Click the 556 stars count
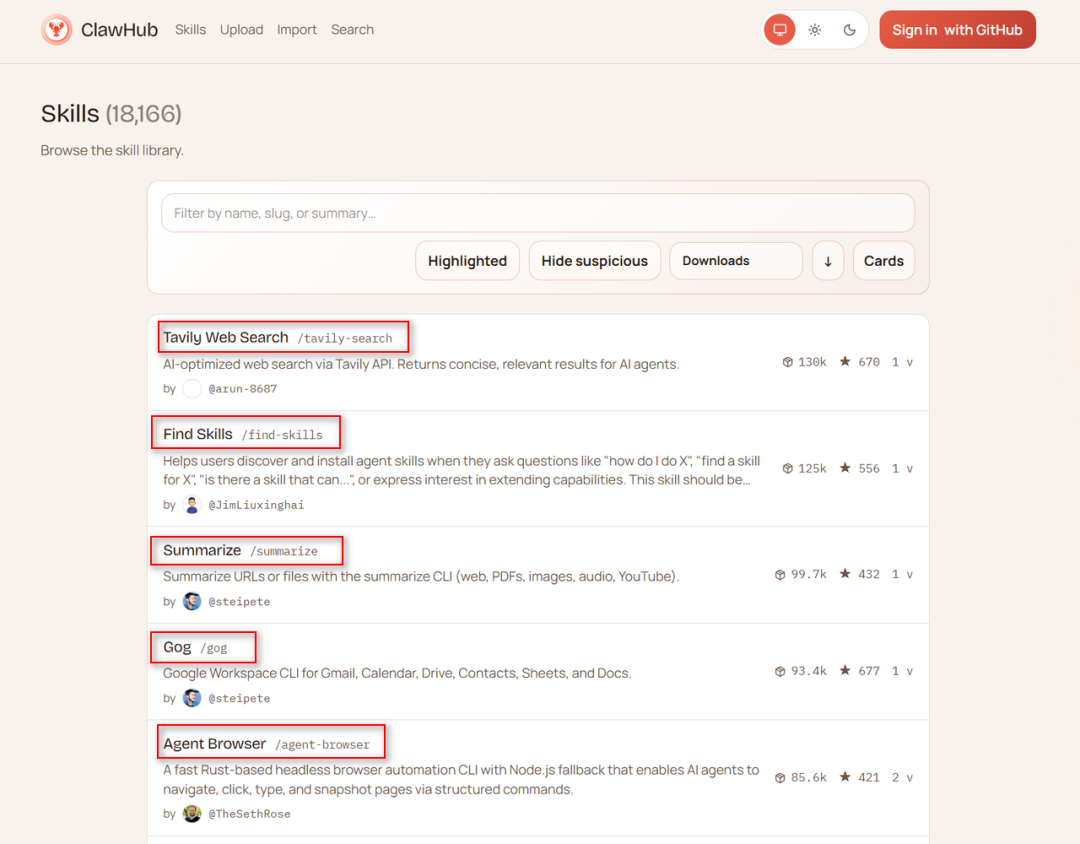 tap(869, 469)
